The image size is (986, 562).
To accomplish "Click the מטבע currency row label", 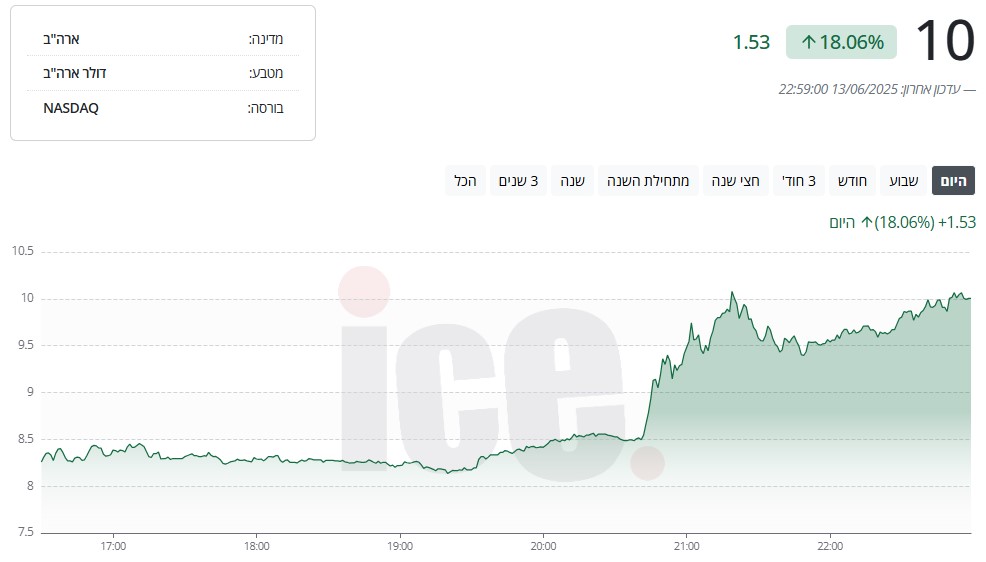I will tap(266, 73).
